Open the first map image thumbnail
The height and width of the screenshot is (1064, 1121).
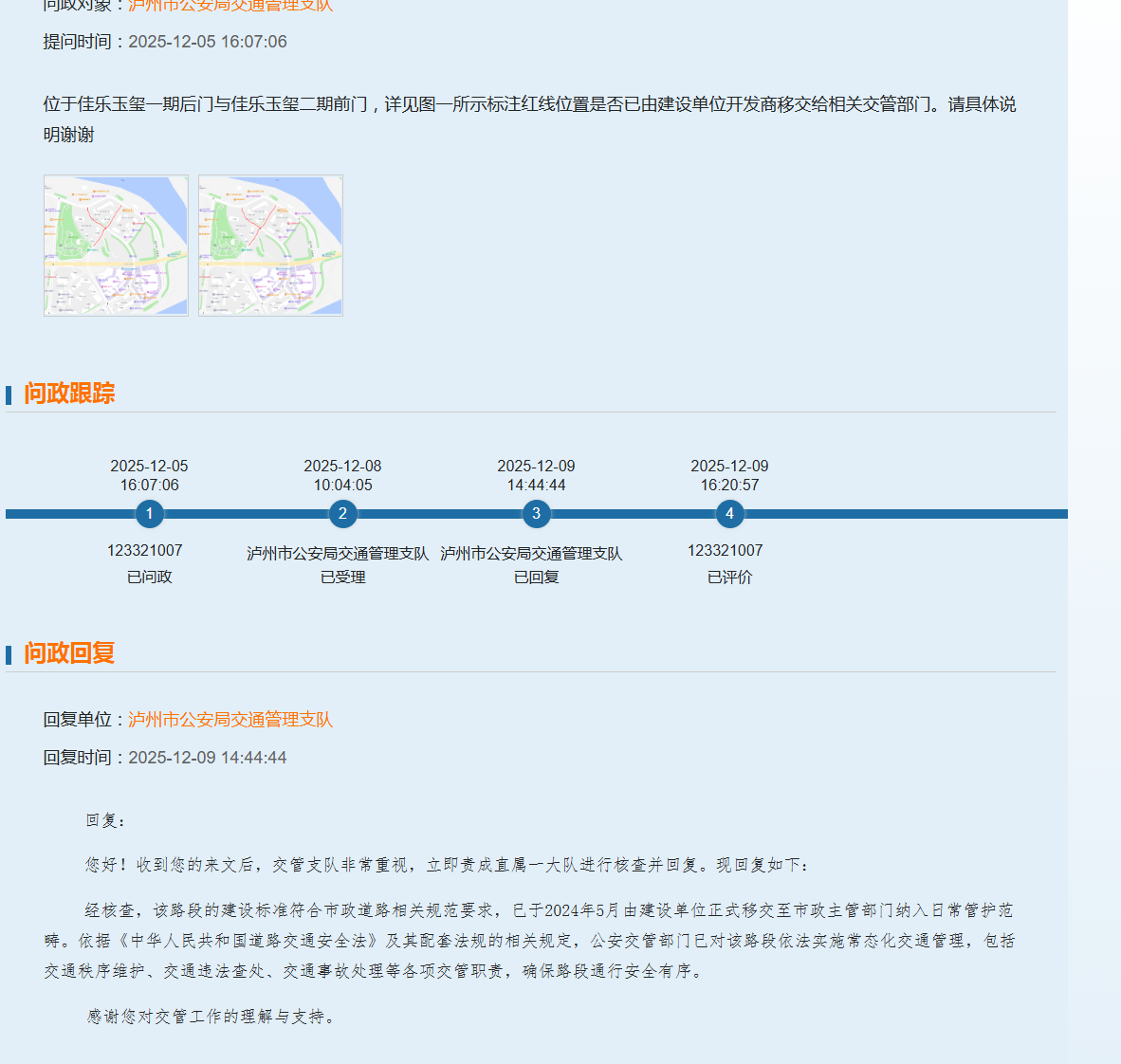[116, 246]
